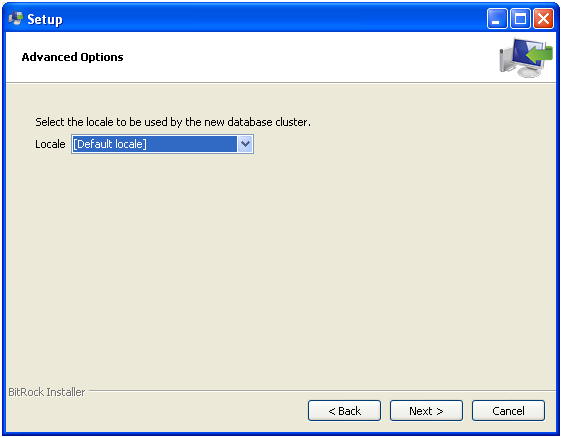
Task: Click the Advanced Options heading
Action: (x=72, y=57)
